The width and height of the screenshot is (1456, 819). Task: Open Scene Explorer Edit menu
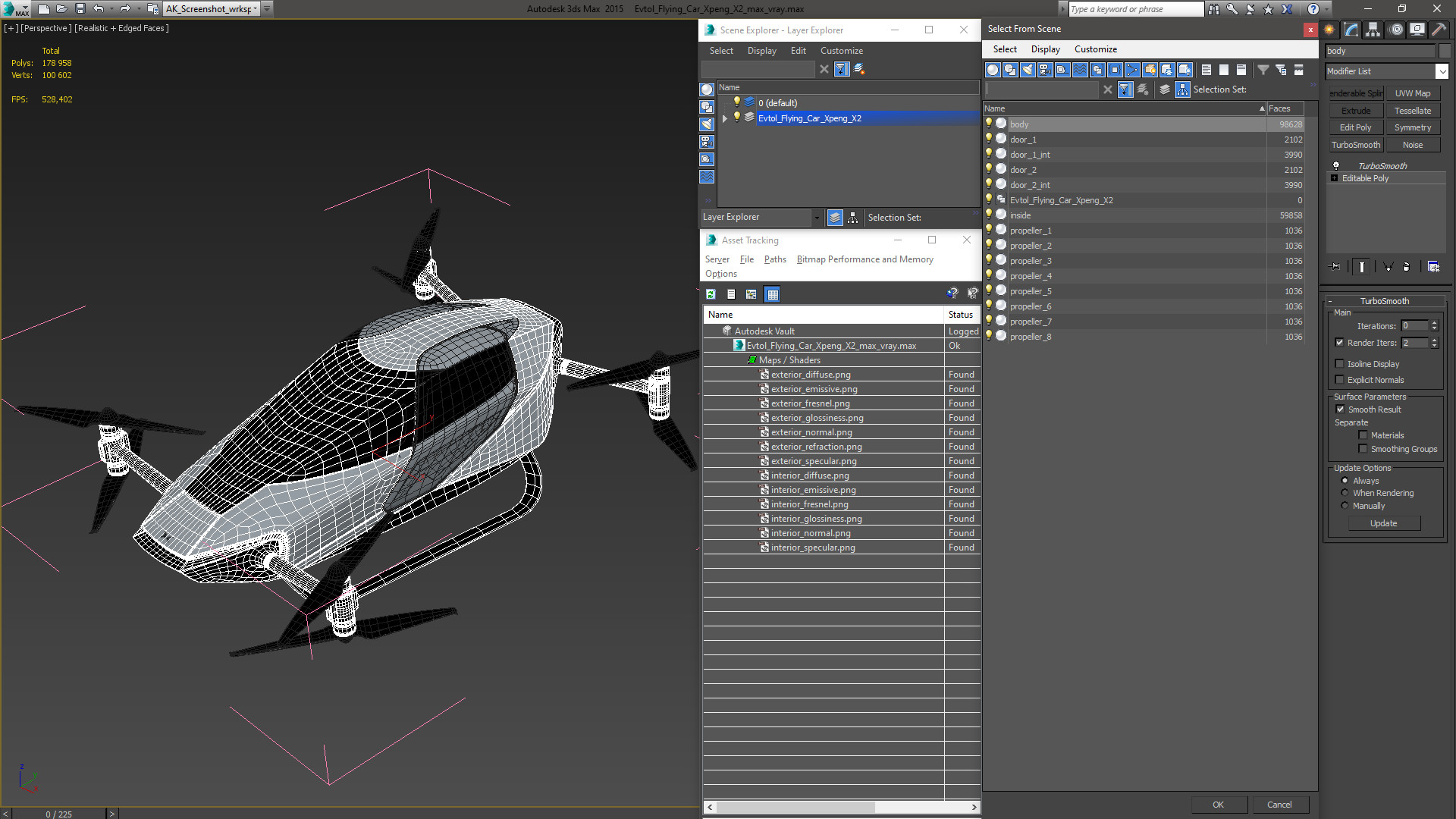coord(798,51)
